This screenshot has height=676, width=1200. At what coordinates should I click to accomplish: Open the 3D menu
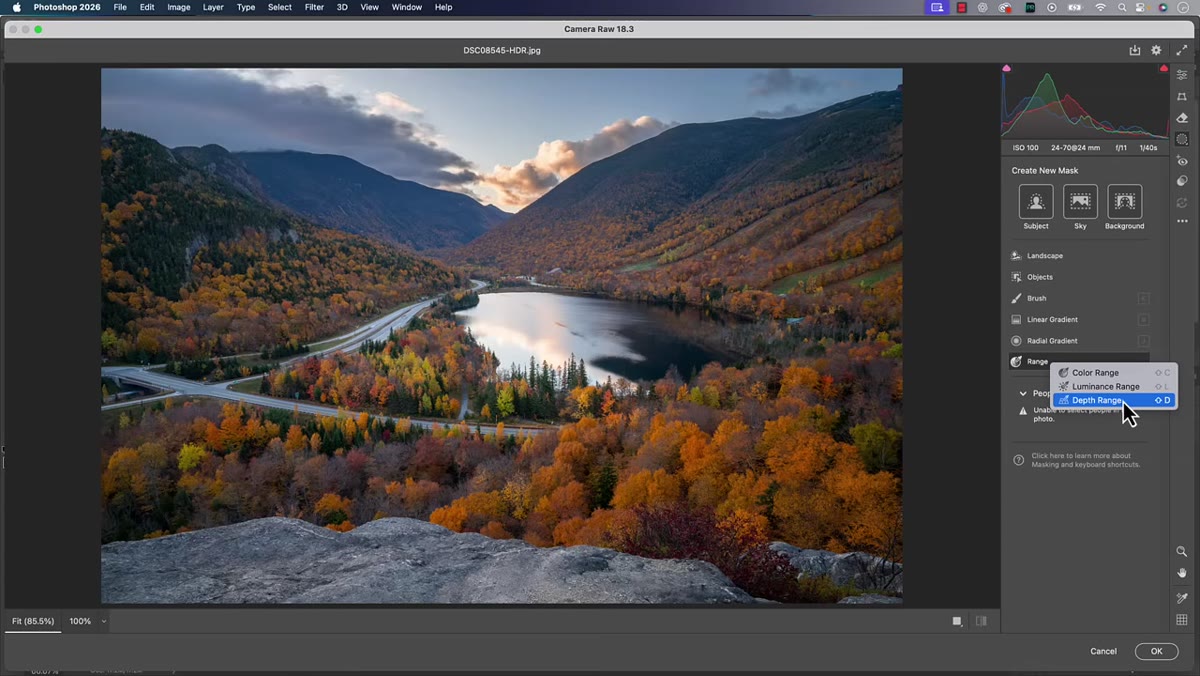342,7
